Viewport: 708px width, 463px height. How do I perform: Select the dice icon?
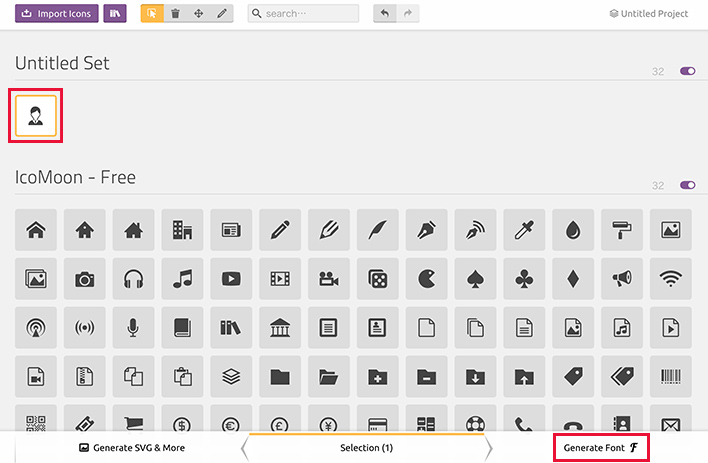click(x=377, y=279)
